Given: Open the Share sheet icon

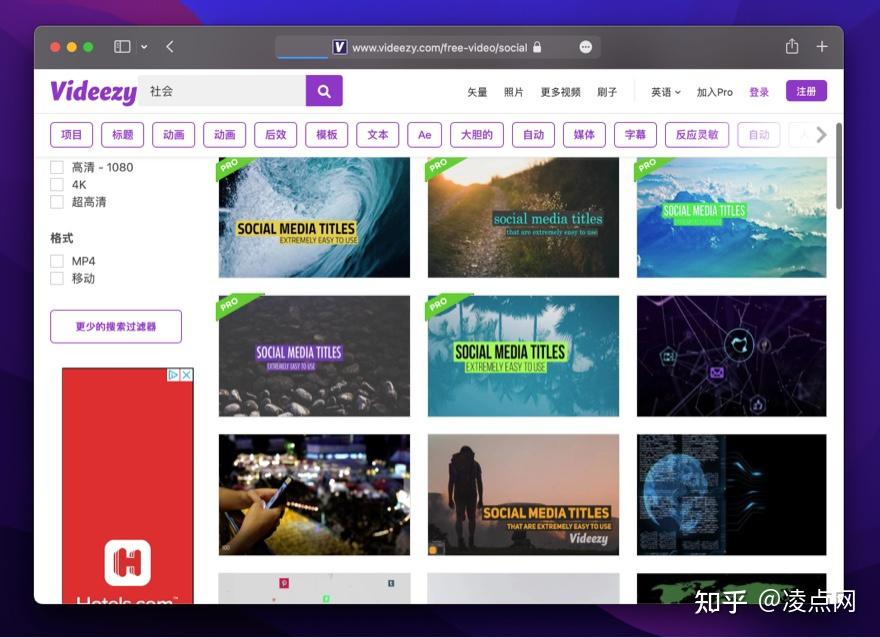Looking at the screenshot, I should (791, 46).
